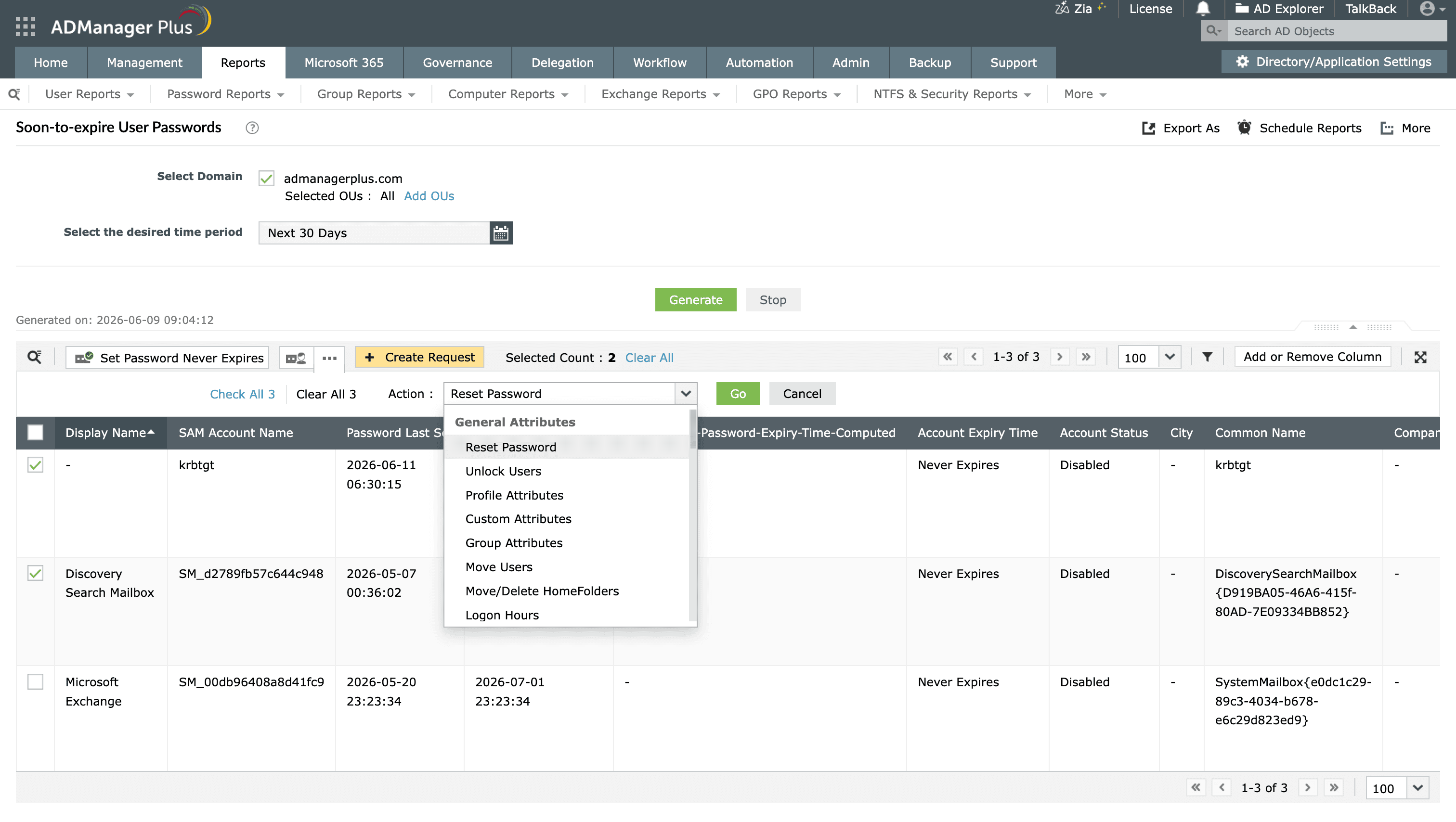Expand NTFS & Security Reports dropdown
Screen dimensions: 1456x822
pos(952,94)
